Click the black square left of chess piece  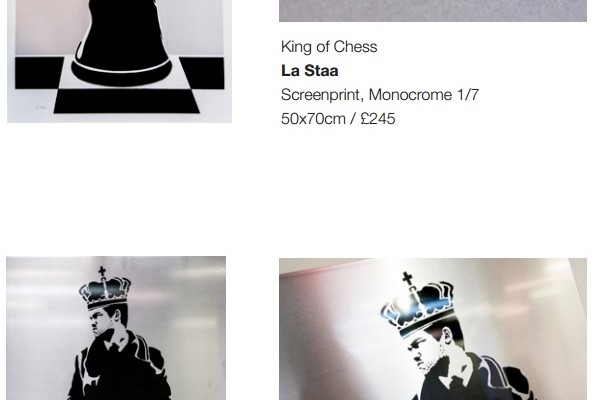(x=40, y=73)
